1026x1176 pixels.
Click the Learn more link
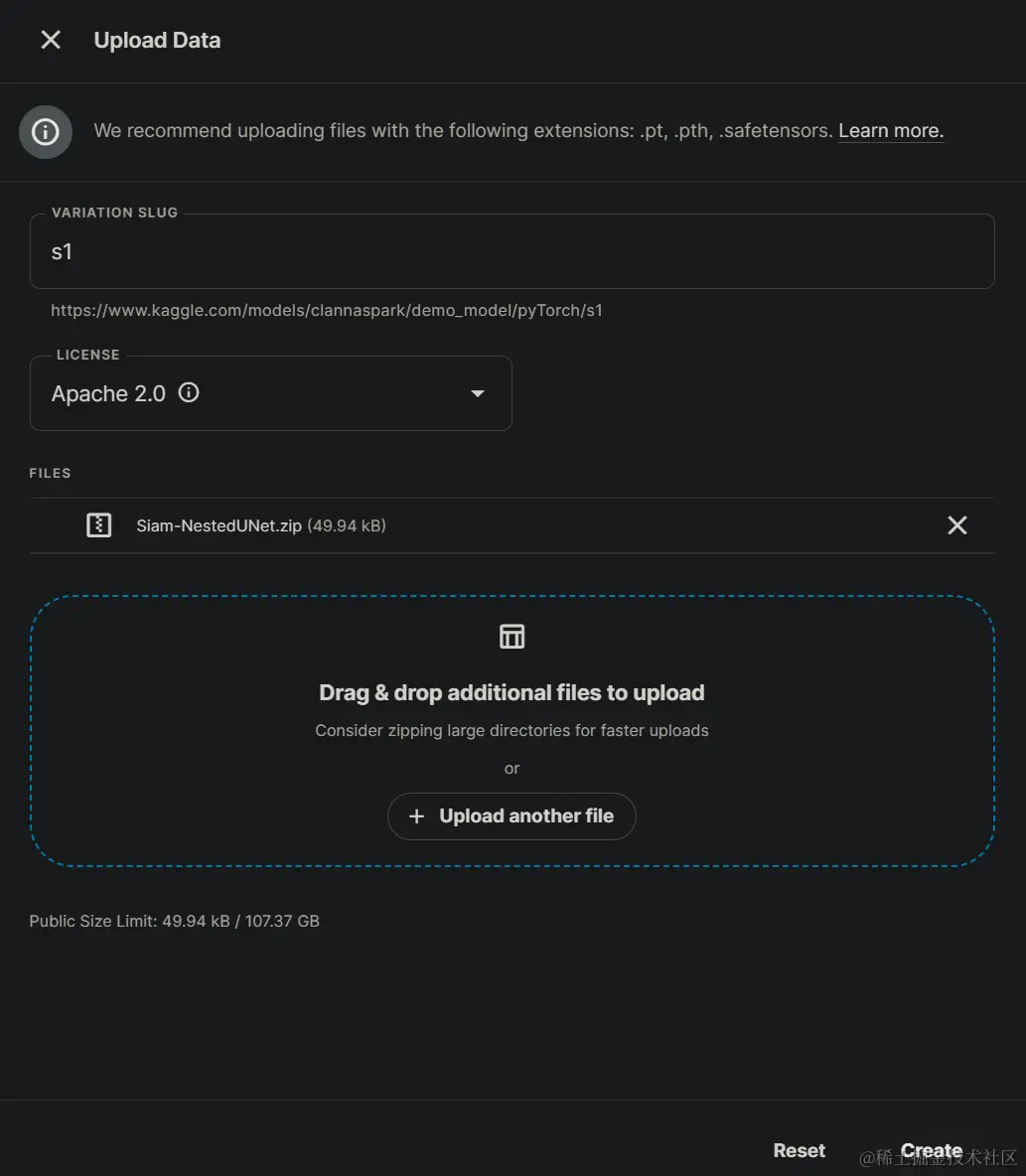(x=889, y=130)
